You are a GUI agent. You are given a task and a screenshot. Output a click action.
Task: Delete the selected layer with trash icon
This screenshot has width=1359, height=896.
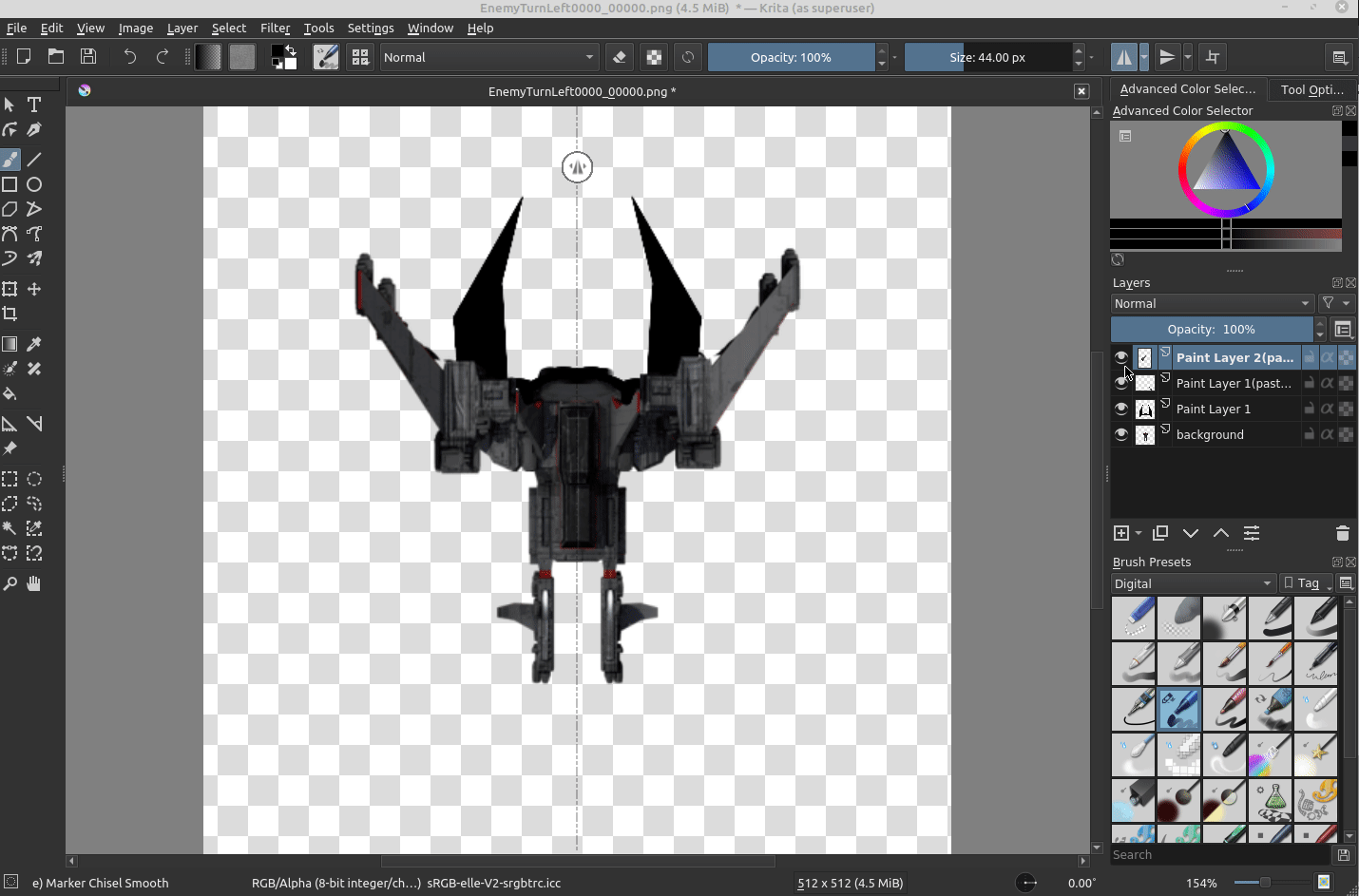click(1343, 533)
